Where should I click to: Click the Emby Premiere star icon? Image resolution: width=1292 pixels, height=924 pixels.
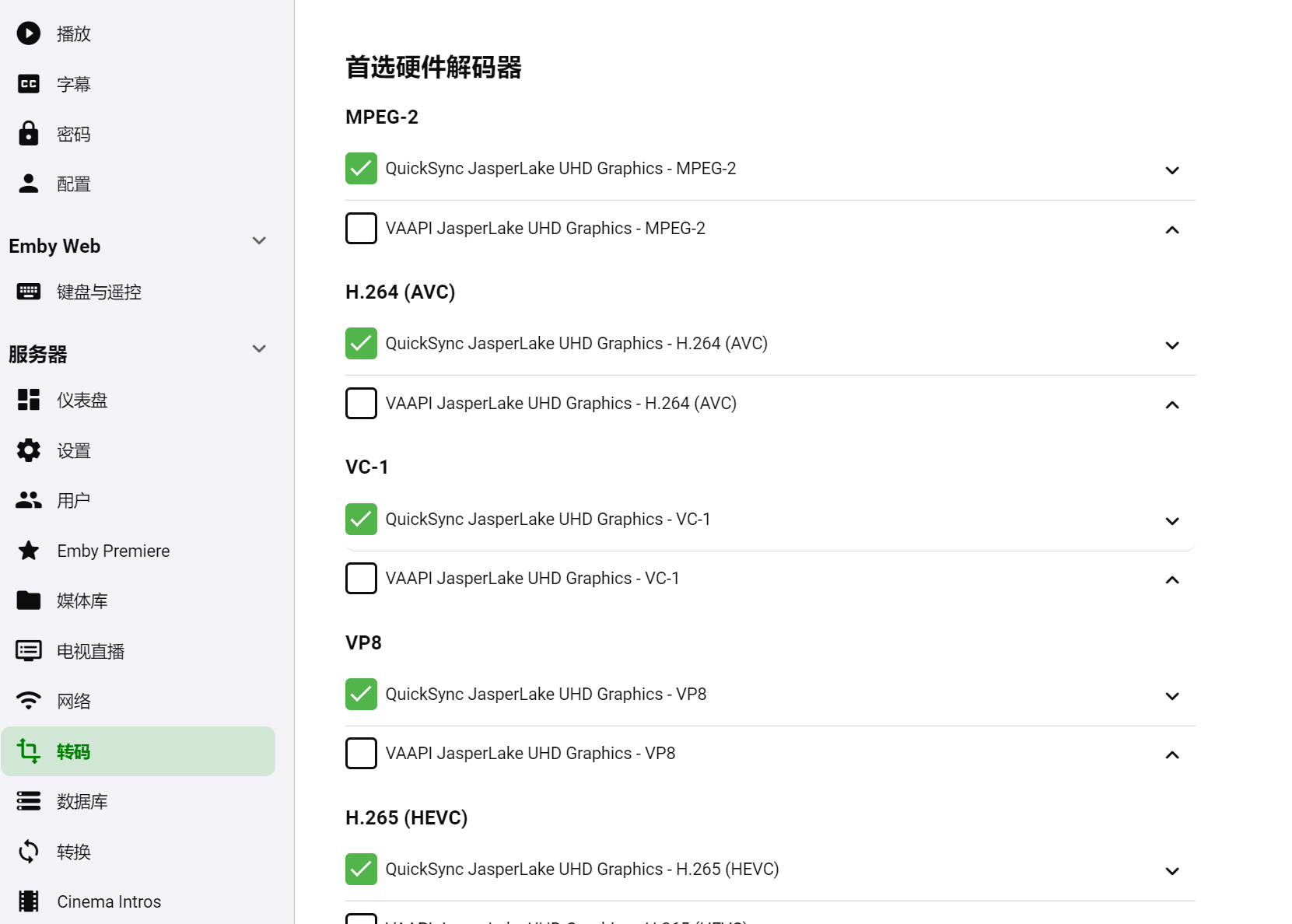tap(29, 551)
